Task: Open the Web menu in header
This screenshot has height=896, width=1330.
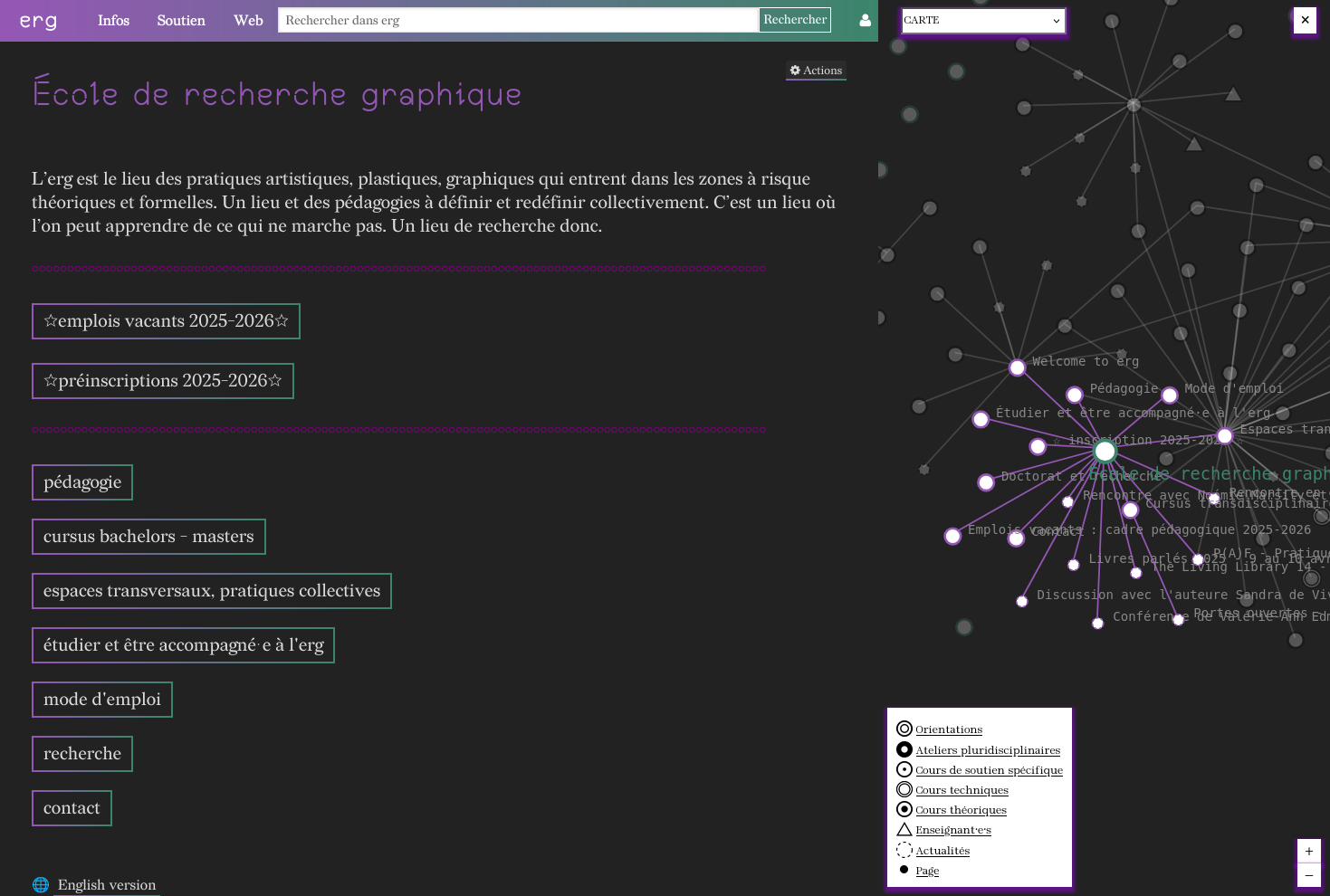Action: [x=248, y=21]
